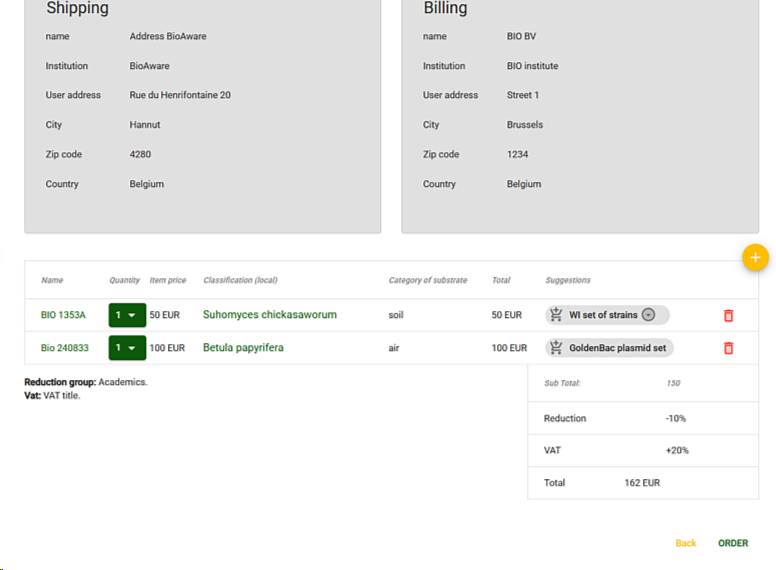The image size is (776, 570).
Task: Open quantity dropdown for Bio 240833
Action: [x=127, y=348]
